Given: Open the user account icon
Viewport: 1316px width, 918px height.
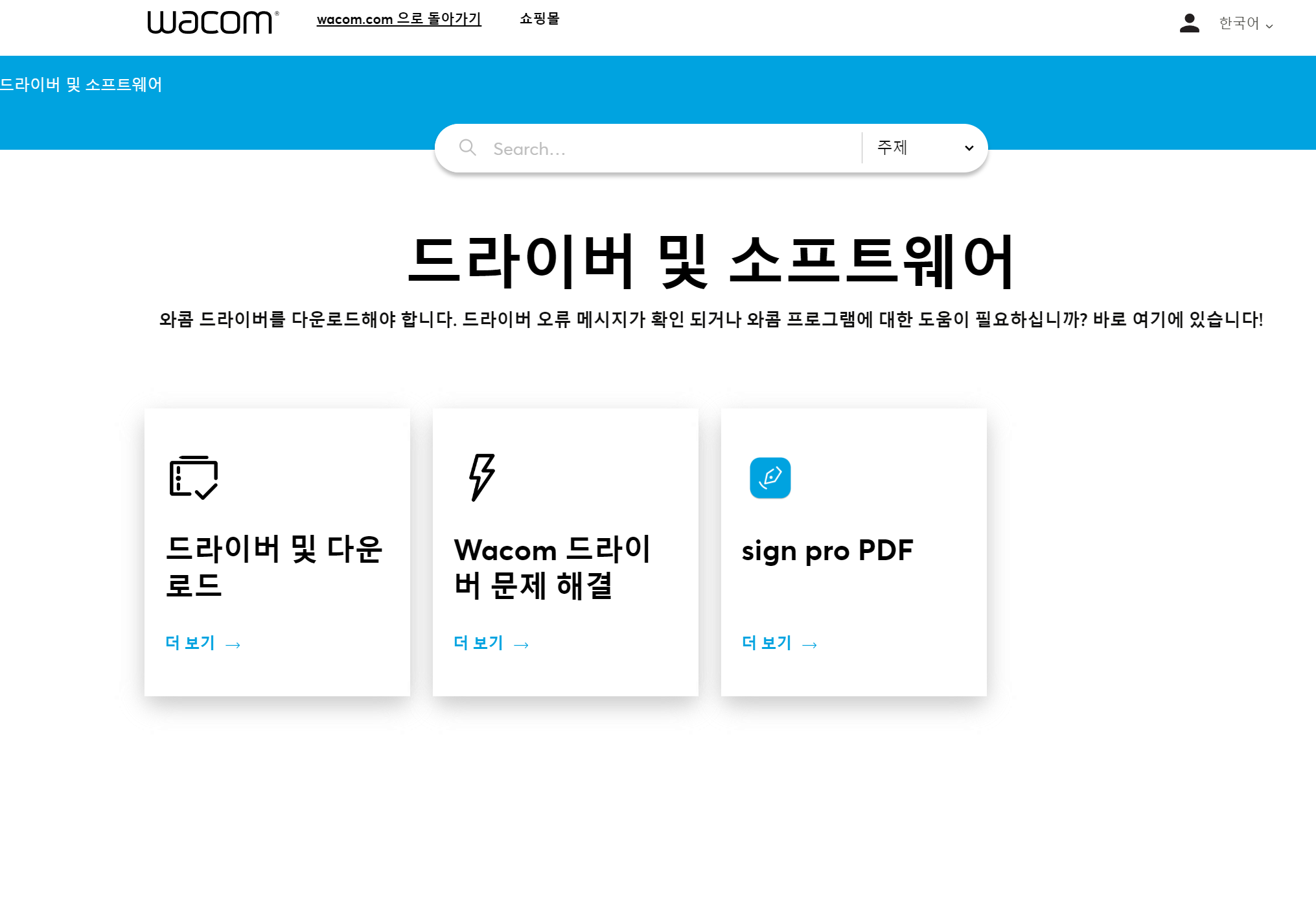Looking at the screenshot, I should click(1189, 23).
